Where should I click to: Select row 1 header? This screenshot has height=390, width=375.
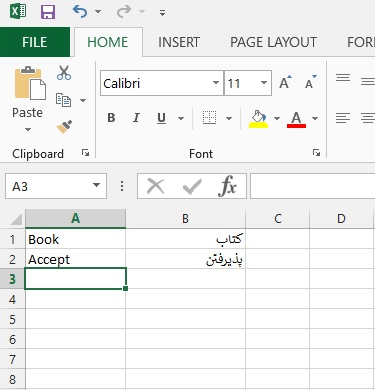tap(12, 239)
